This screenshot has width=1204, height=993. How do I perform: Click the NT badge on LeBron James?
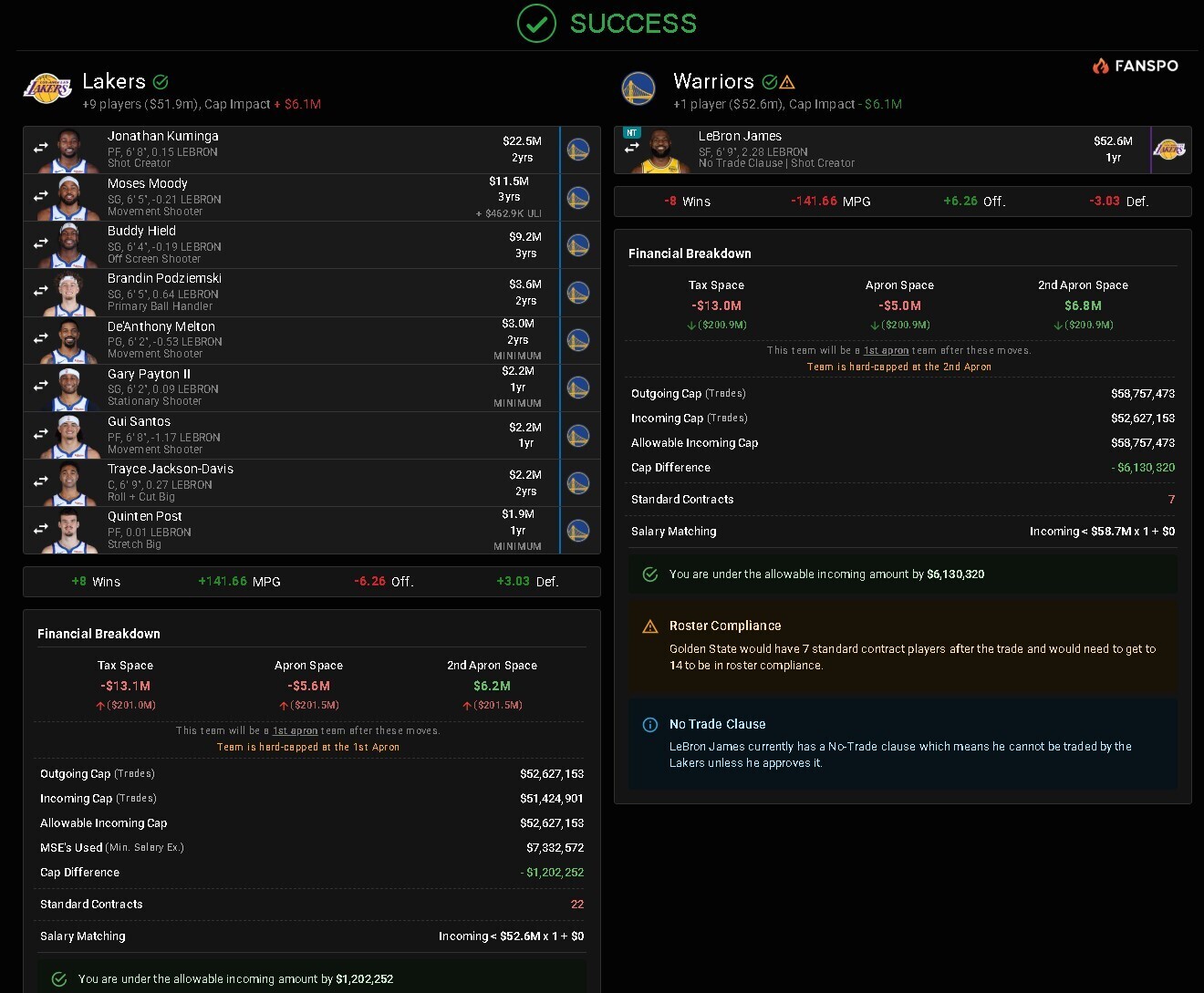[x=631, y=132]
